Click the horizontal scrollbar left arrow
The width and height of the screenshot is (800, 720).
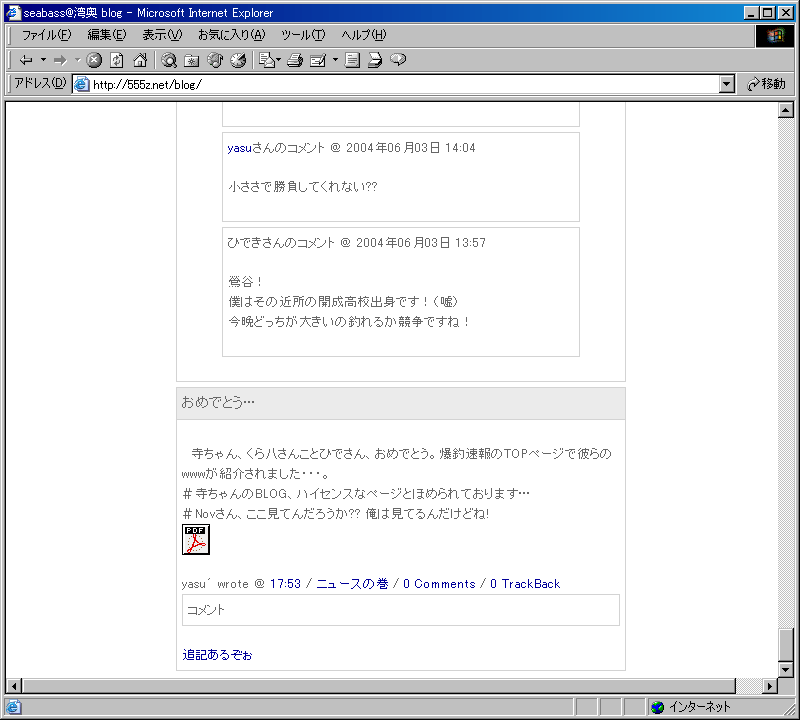click(x=14, y=686)
